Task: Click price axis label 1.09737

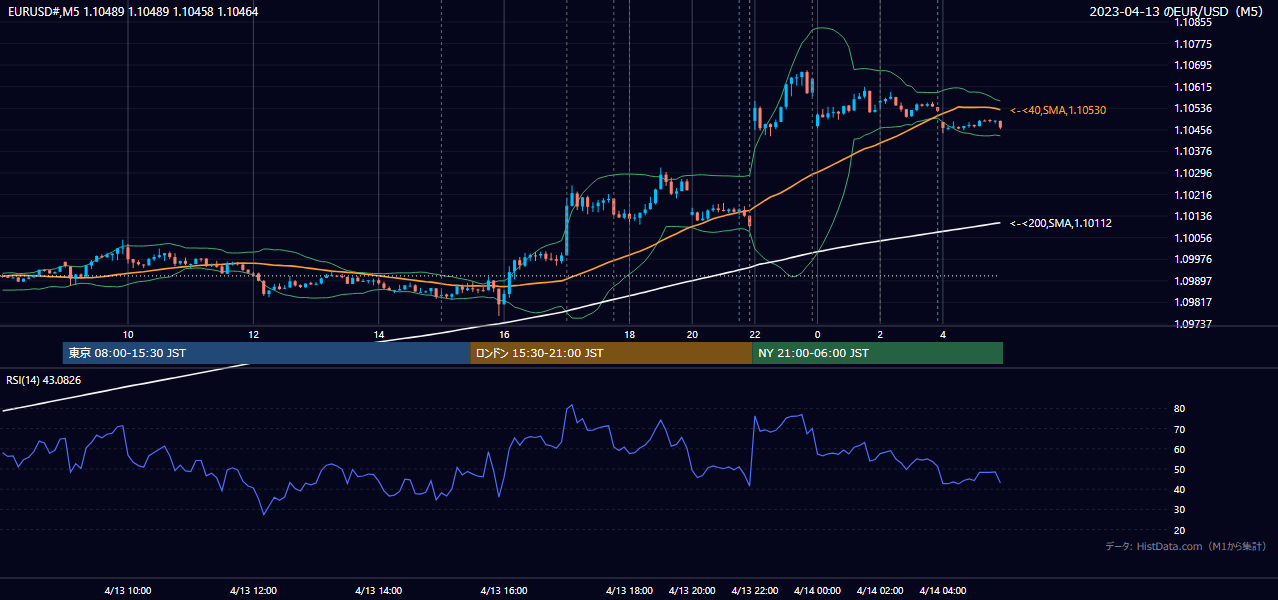Action: [1192, 324]
